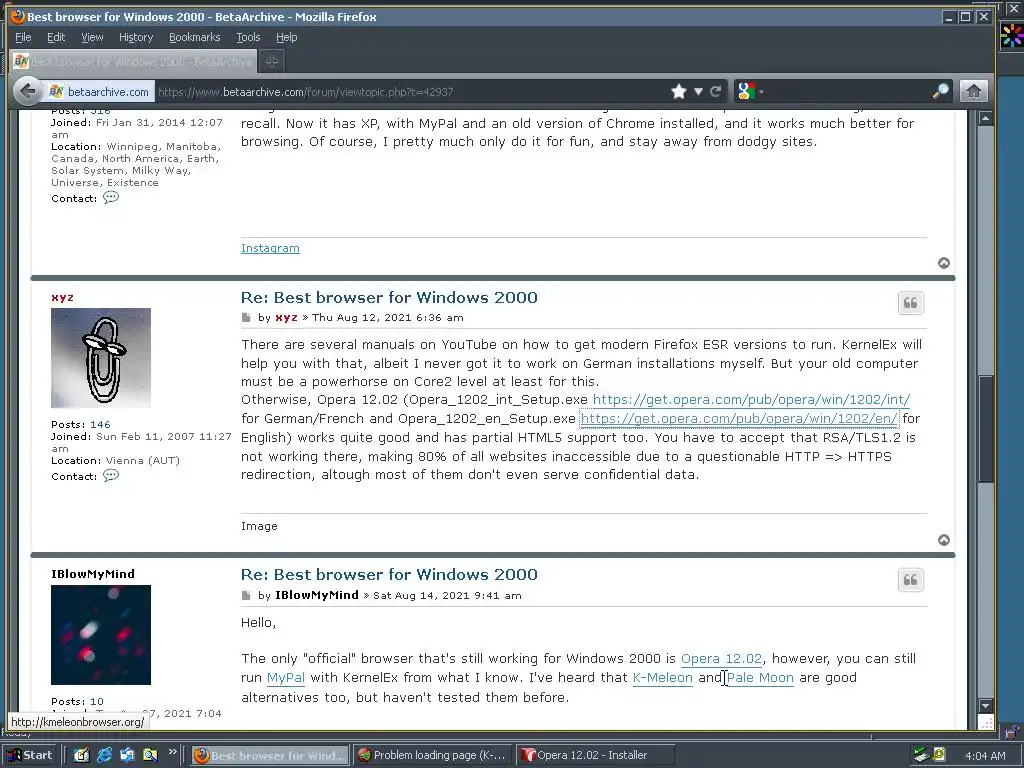The height and width of the screenshot is (768, 1024).
Task: View xyz's post count 146
Action: [100, 424]
